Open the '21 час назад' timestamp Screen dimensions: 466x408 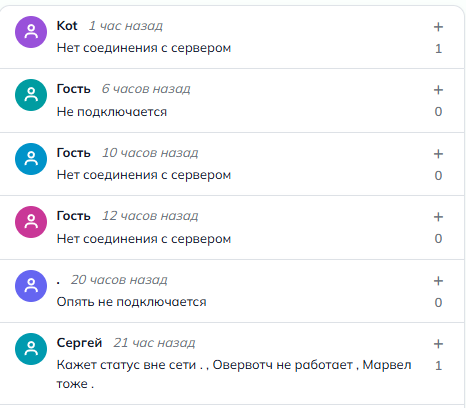pyautogui.click(x=154, y=343)
